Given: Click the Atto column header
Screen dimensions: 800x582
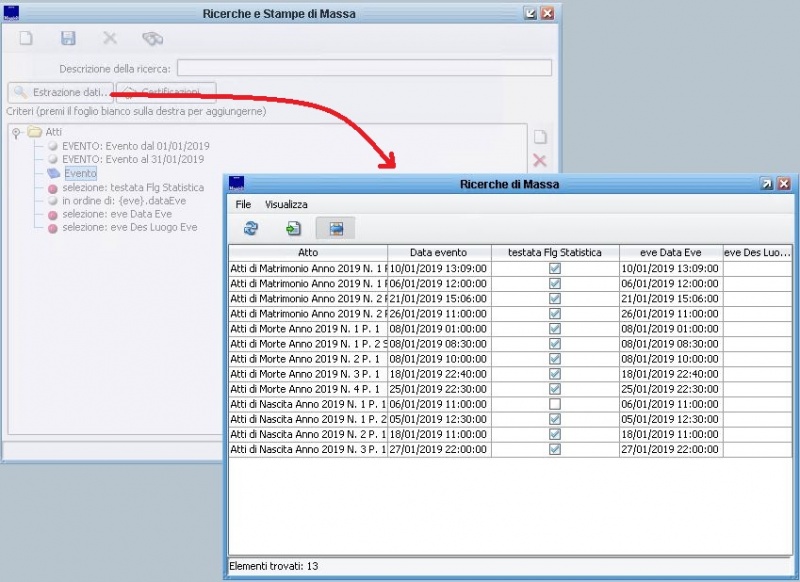Looking at the screenshot, I should [x=308, y=252].
